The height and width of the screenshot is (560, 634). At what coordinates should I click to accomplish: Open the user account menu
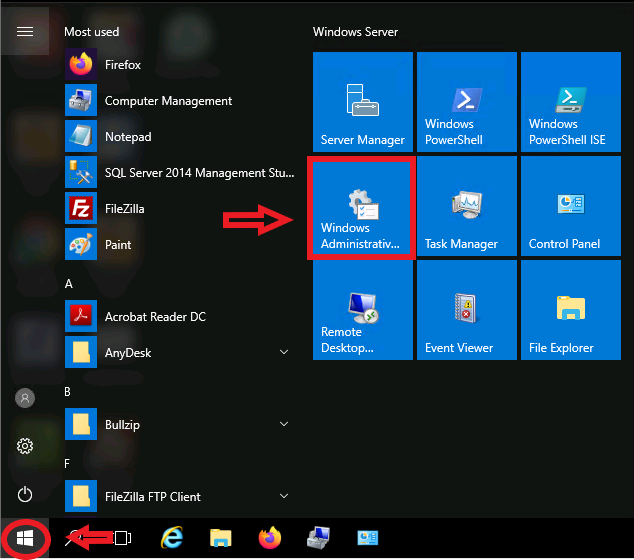coord(25,398)
